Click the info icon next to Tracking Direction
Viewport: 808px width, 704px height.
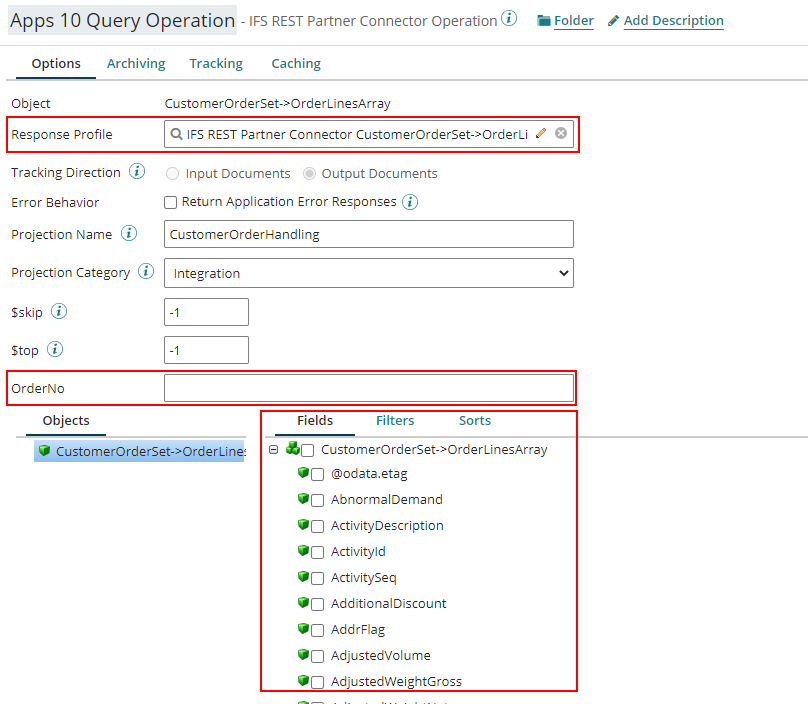(136, 172)
